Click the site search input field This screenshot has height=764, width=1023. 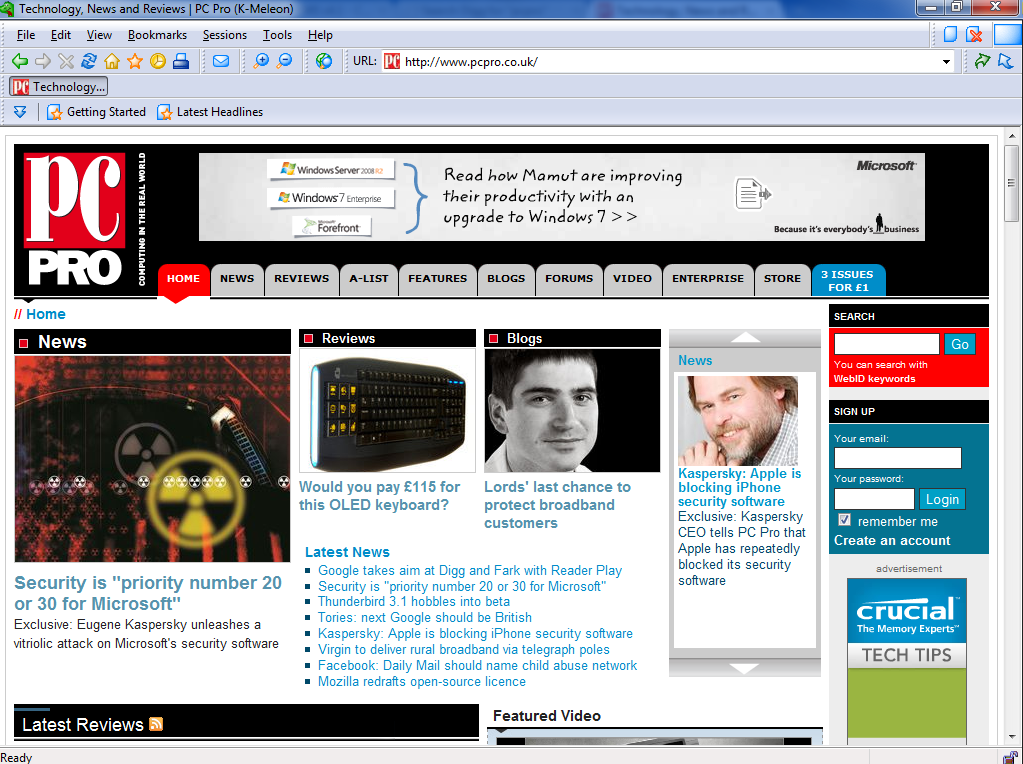tap(887, 344)
